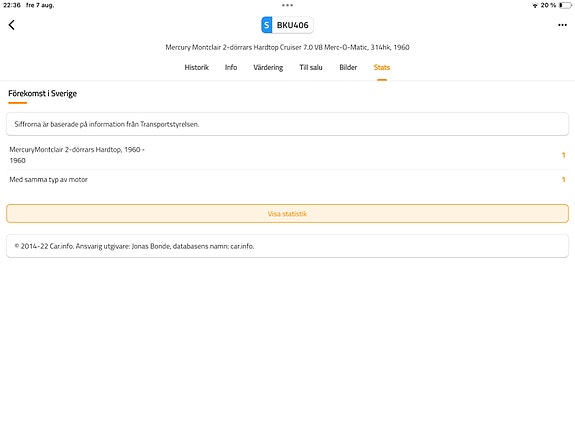
Task: Open the Info tab
Action: coord(231,67)
